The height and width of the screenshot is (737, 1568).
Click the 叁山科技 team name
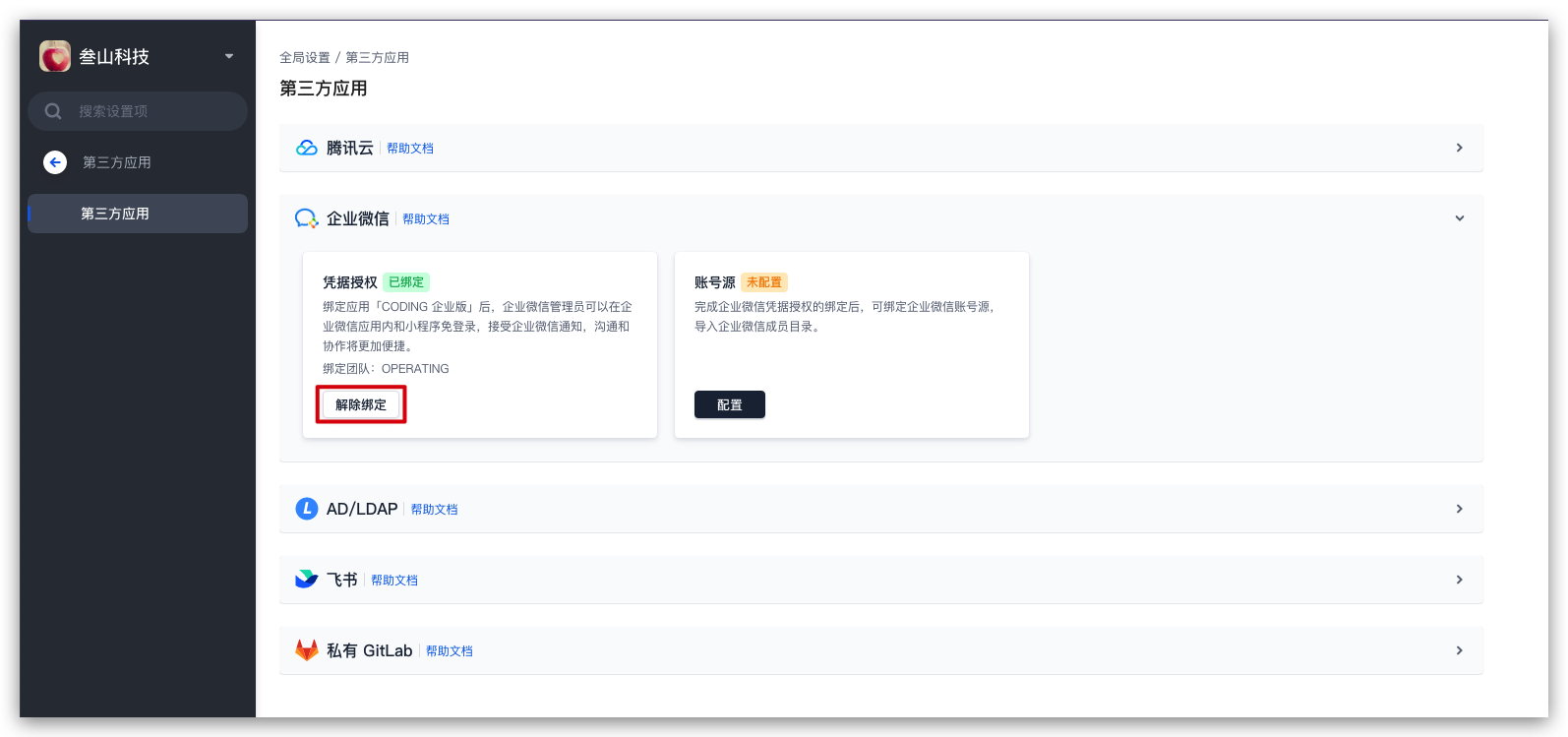[114, 57]
